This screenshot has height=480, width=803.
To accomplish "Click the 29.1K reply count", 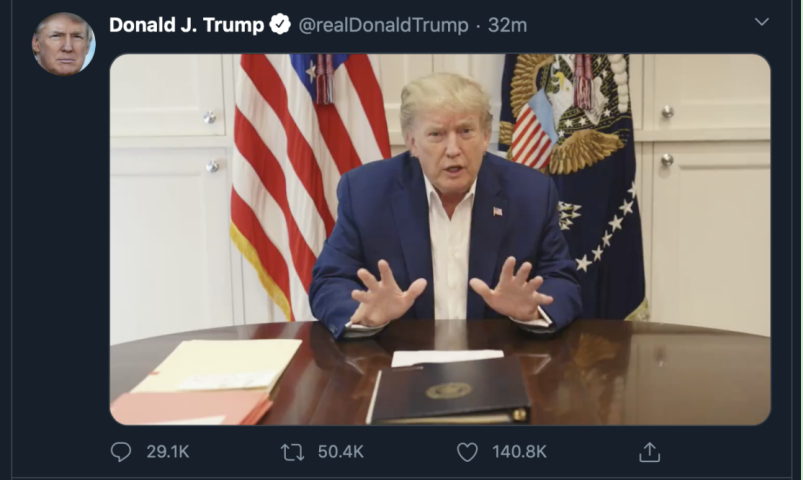I will point(167,452).
